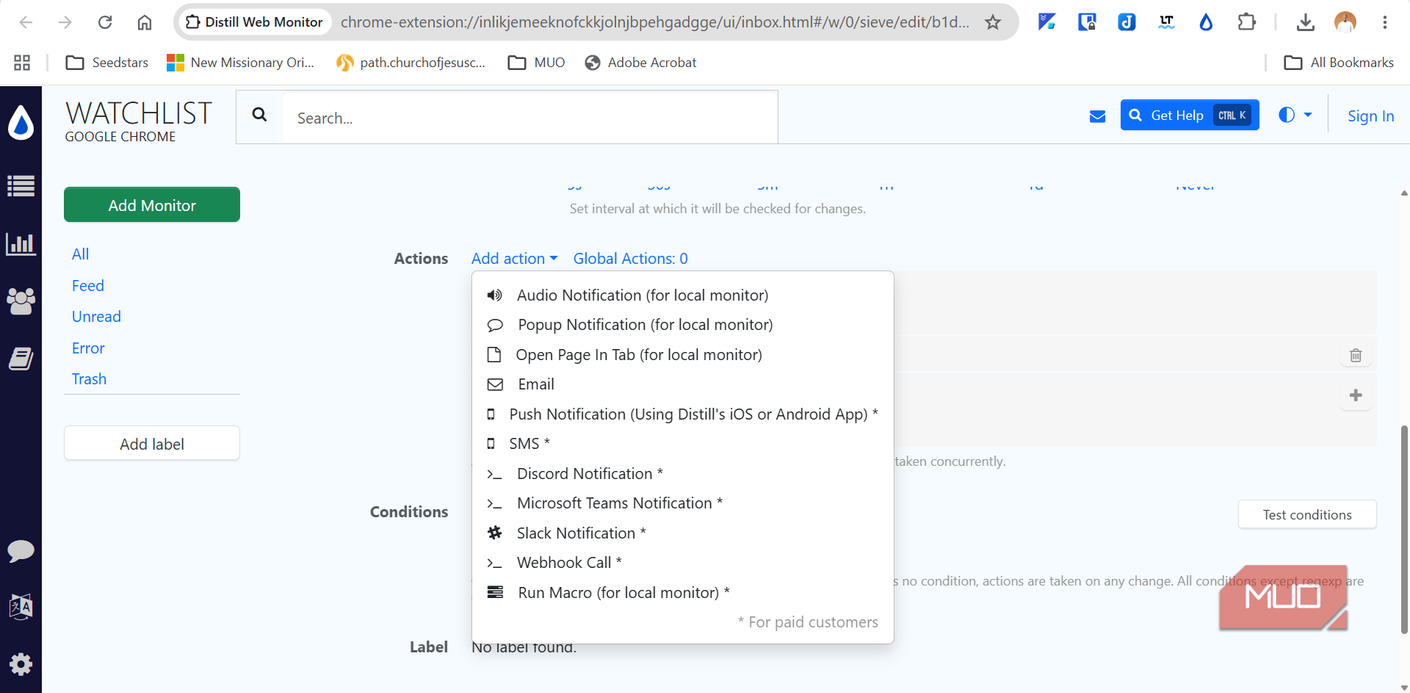
Task: Reload the page in Chrome
Action: [105, 22]
